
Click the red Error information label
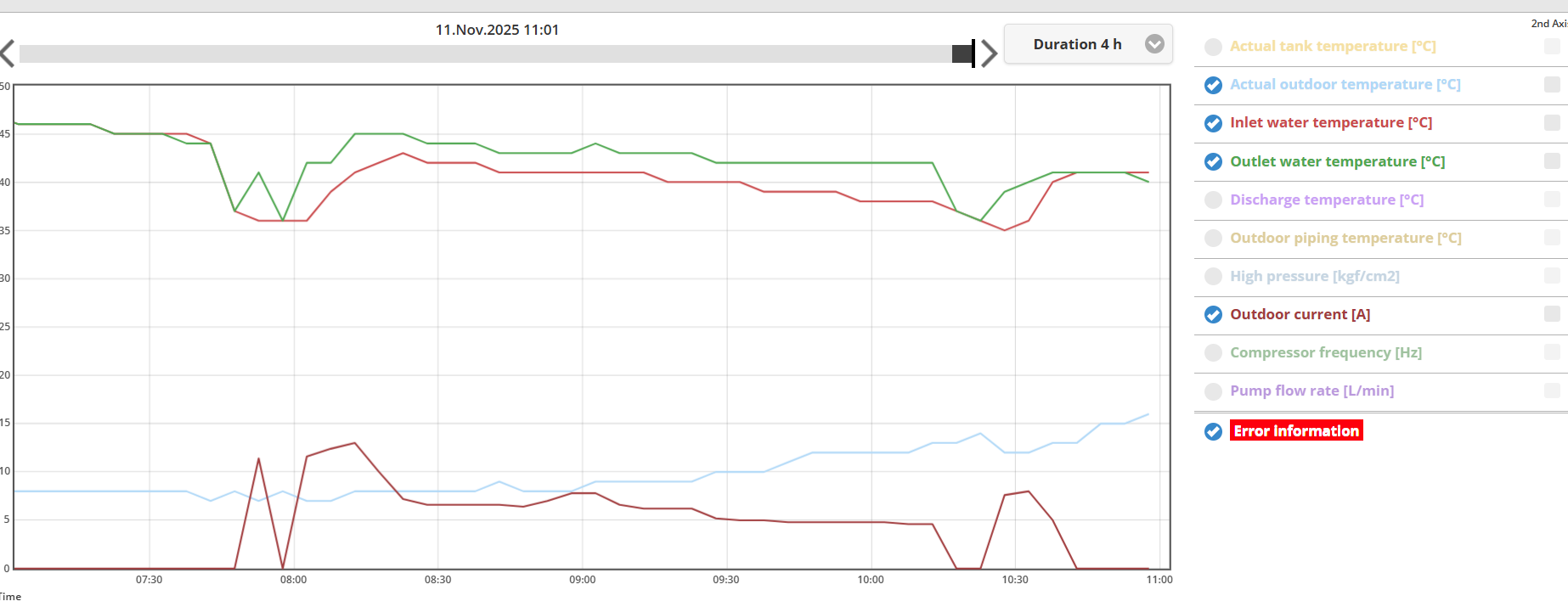(1295, 431)
